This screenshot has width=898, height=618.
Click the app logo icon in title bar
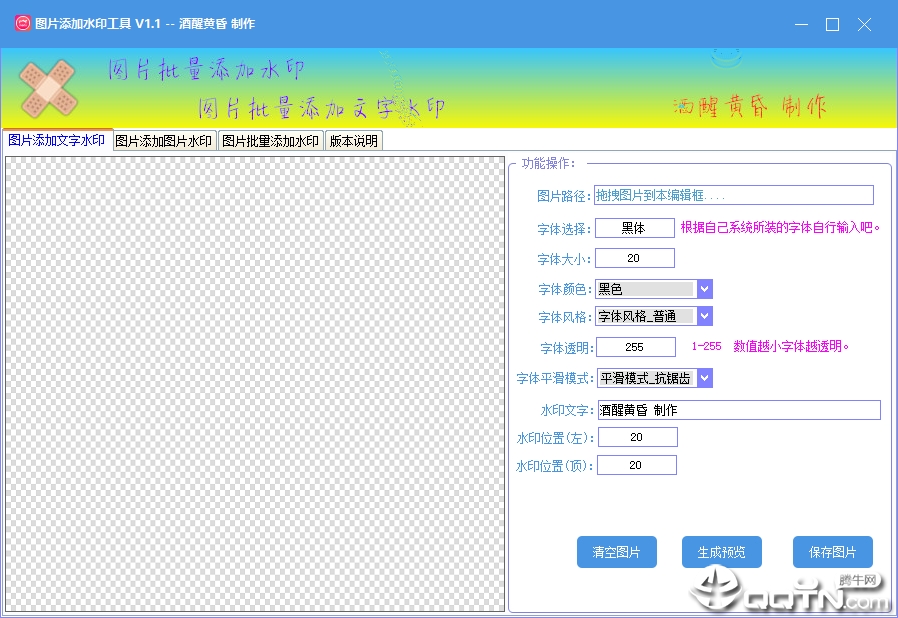[21, 24]
